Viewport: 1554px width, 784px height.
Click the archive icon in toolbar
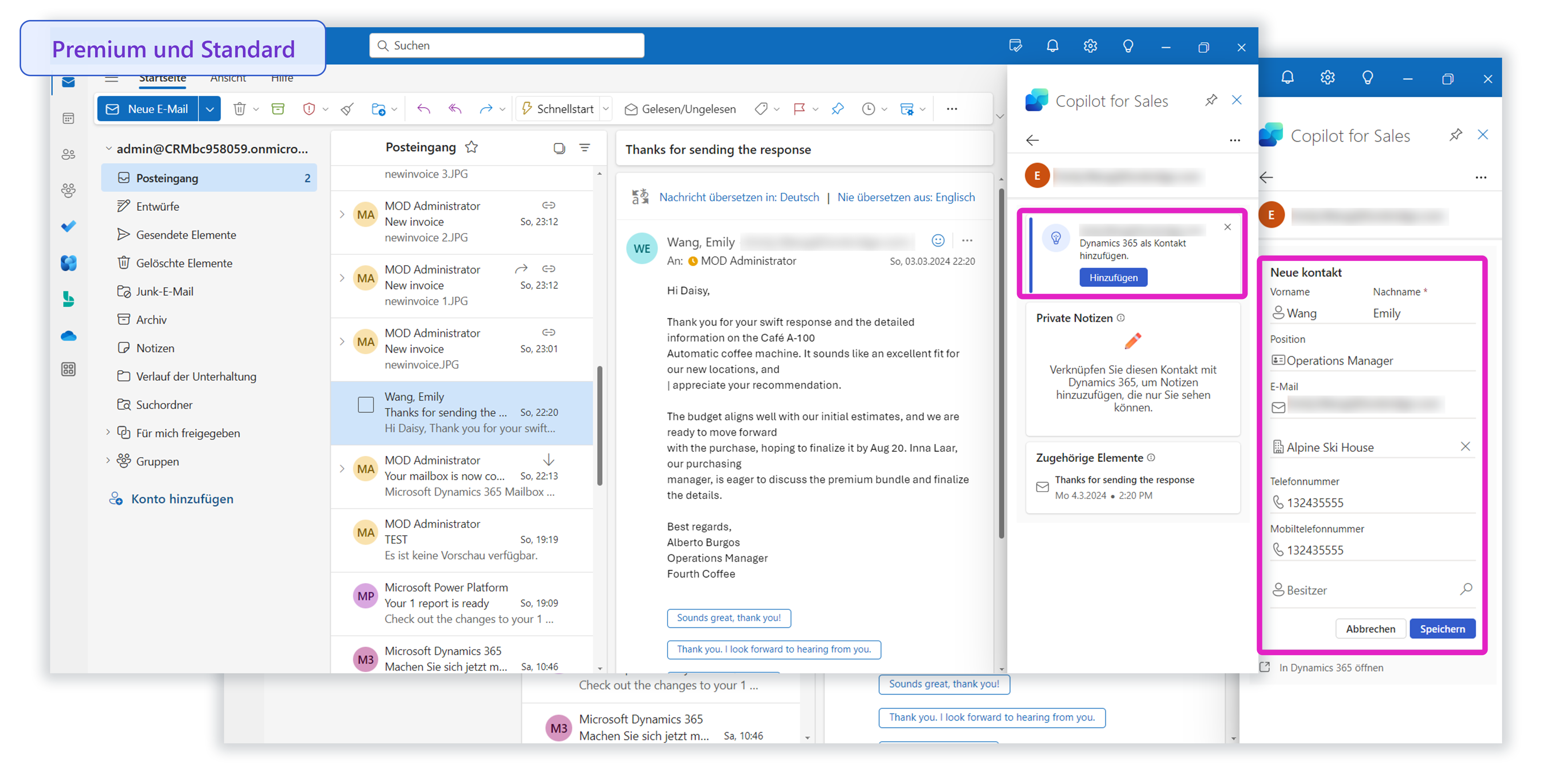(x=278, y=109)
